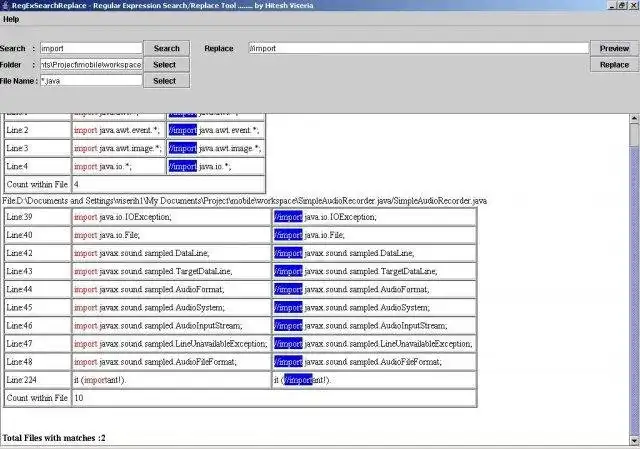Click the Select button for Folder
640x449 pixels.
pos(167,64)
